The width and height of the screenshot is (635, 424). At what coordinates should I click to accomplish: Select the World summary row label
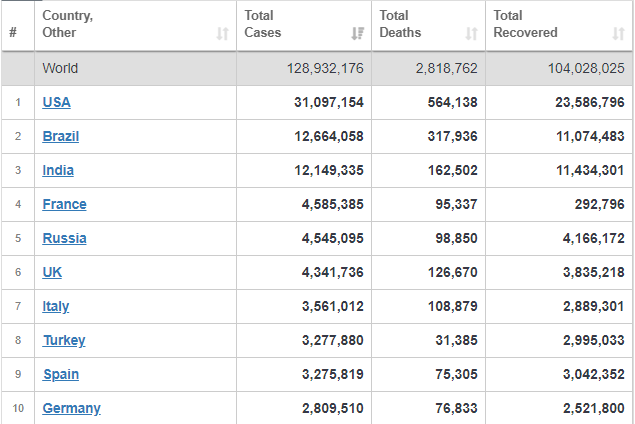60,68
